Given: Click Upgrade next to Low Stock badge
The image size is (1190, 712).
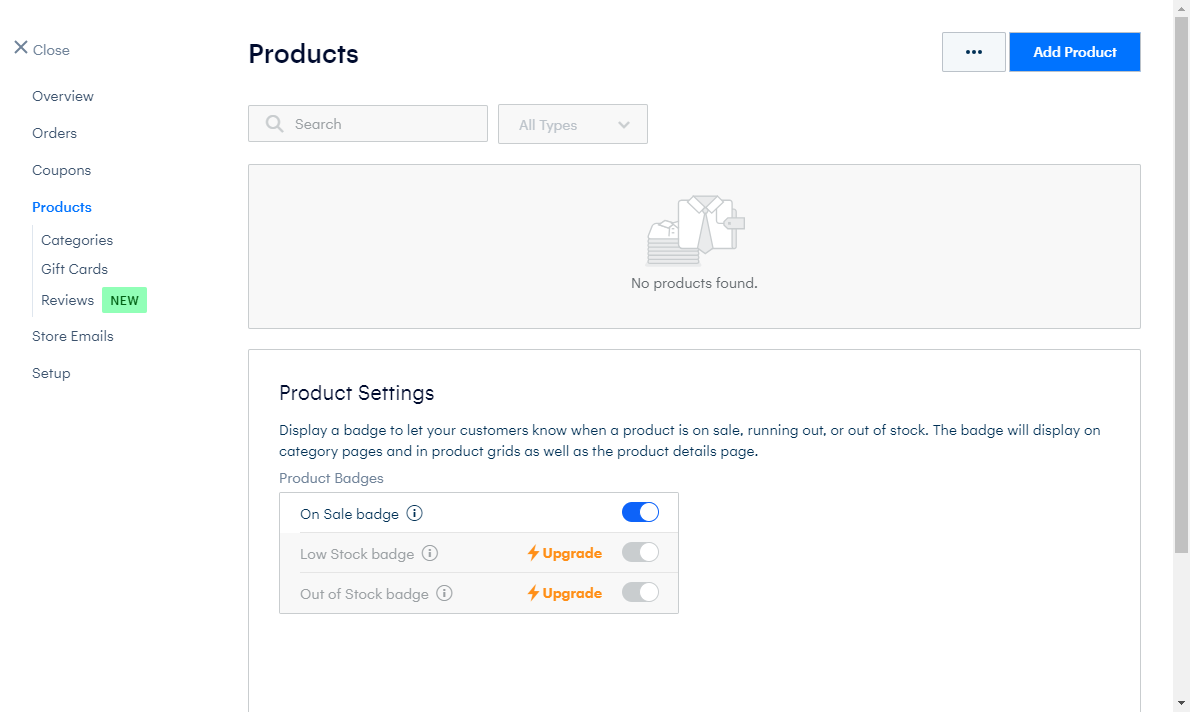Looking at the screenshot, I should (x=565, y=553).
